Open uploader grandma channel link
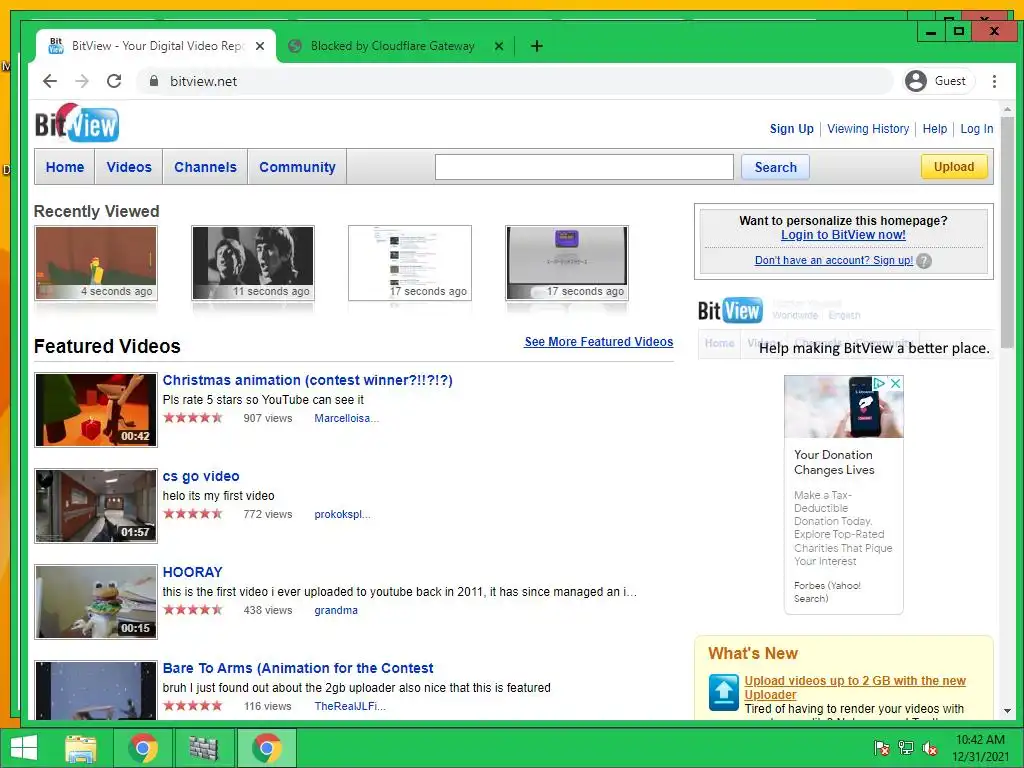The image size is (1024, 768). [336, 610]
